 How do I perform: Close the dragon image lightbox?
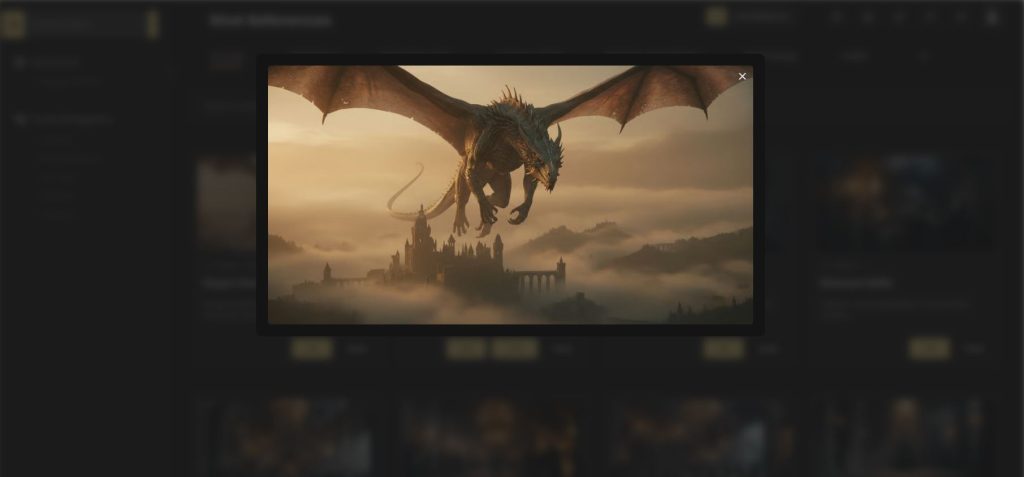click(742, 76)
